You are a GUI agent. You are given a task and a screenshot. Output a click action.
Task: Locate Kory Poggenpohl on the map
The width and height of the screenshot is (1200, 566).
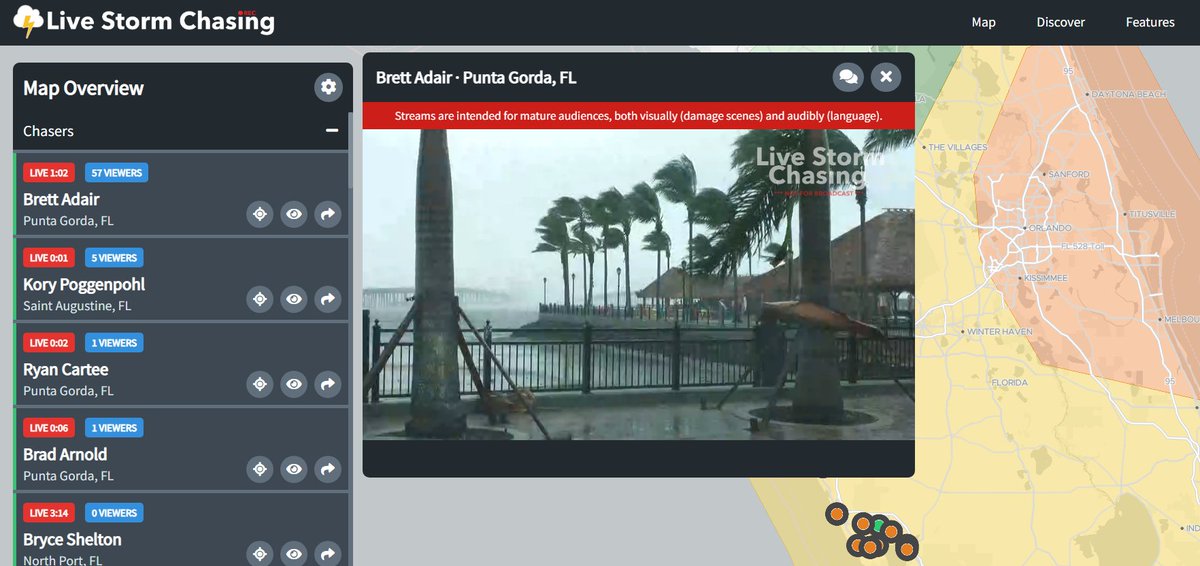point(260,298)
